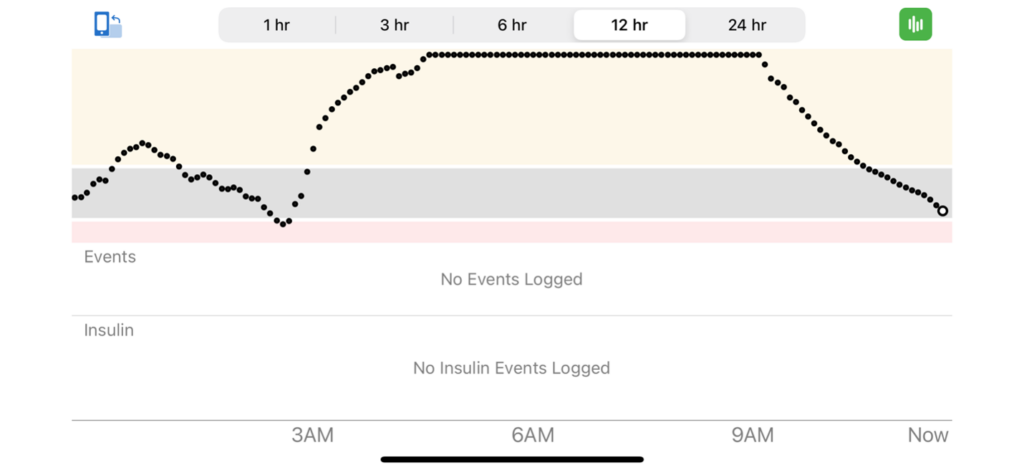Switch to the 24 hr view

coord(746,25)
